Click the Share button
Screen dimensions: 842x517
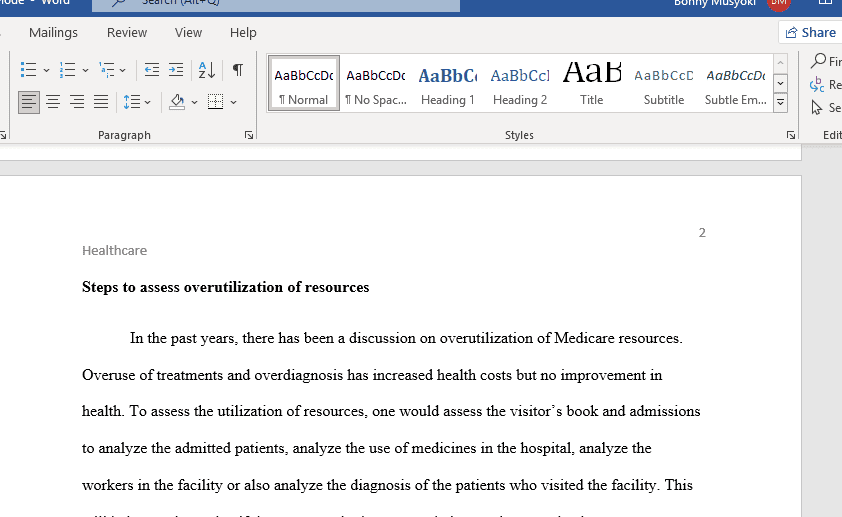(x=810, y=33)
